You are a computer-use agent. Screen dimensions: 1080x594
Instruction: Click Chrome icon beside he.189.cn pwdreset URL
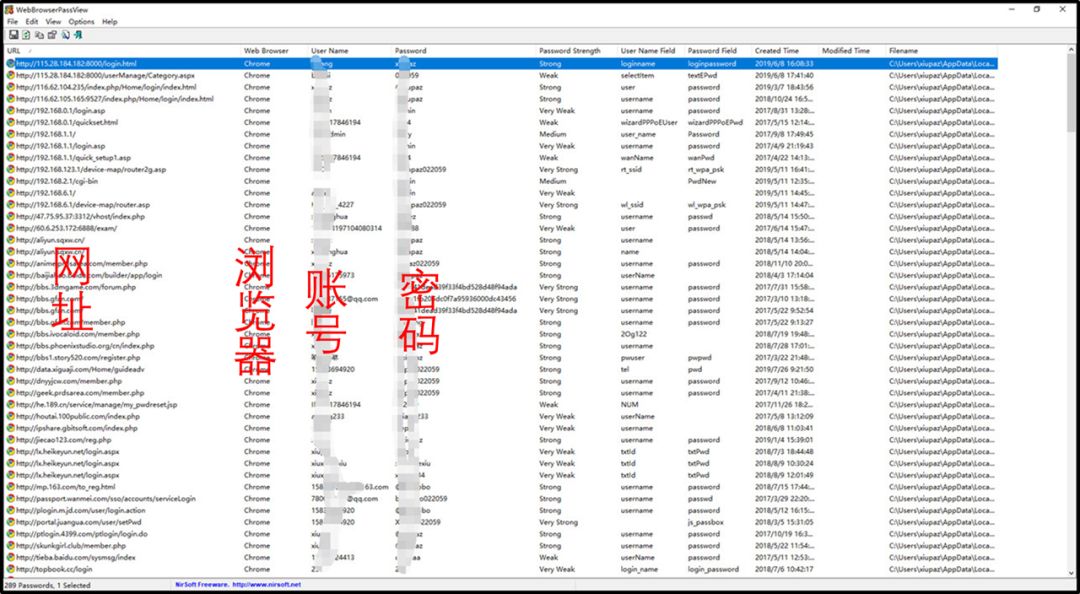10,404
